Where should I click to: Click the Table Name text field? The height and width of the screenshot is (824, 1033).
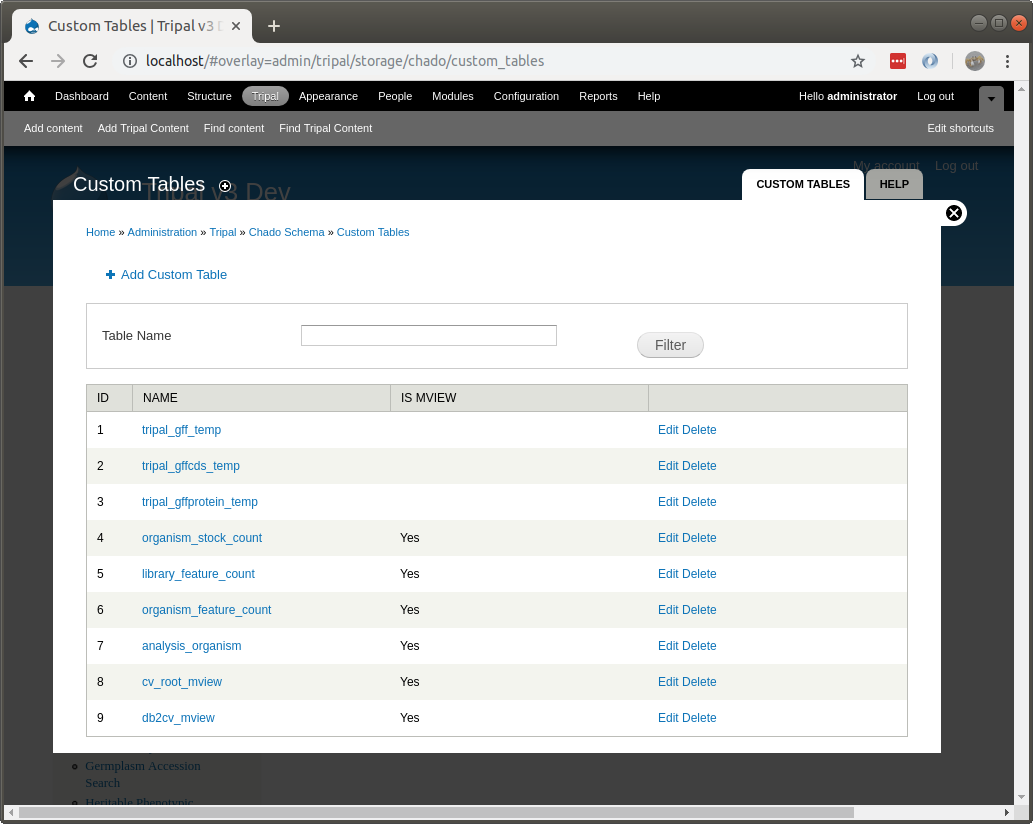(428, 336)
